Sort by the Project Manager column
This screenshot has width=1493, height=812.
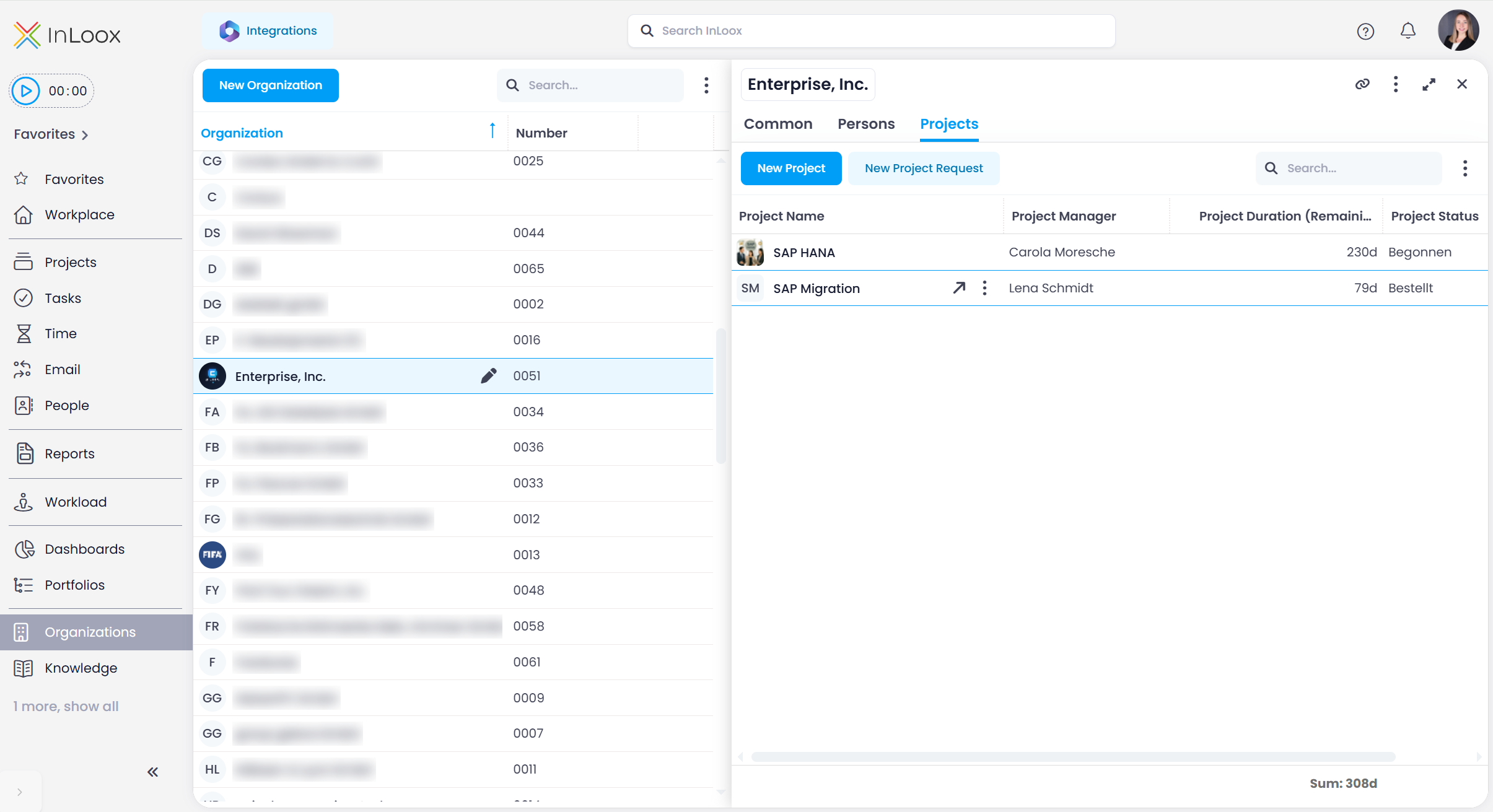1064,216
